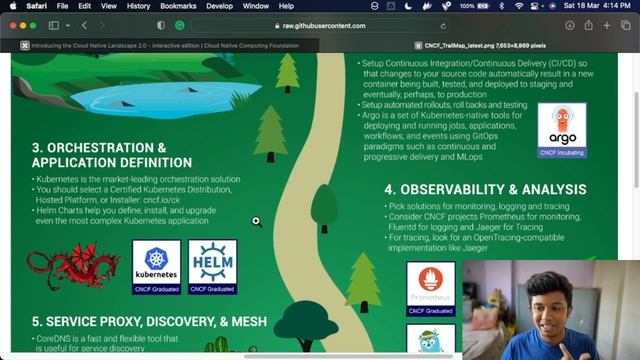Open a new tab with plus button
The image size is (640, 360).
click(607, 25)
